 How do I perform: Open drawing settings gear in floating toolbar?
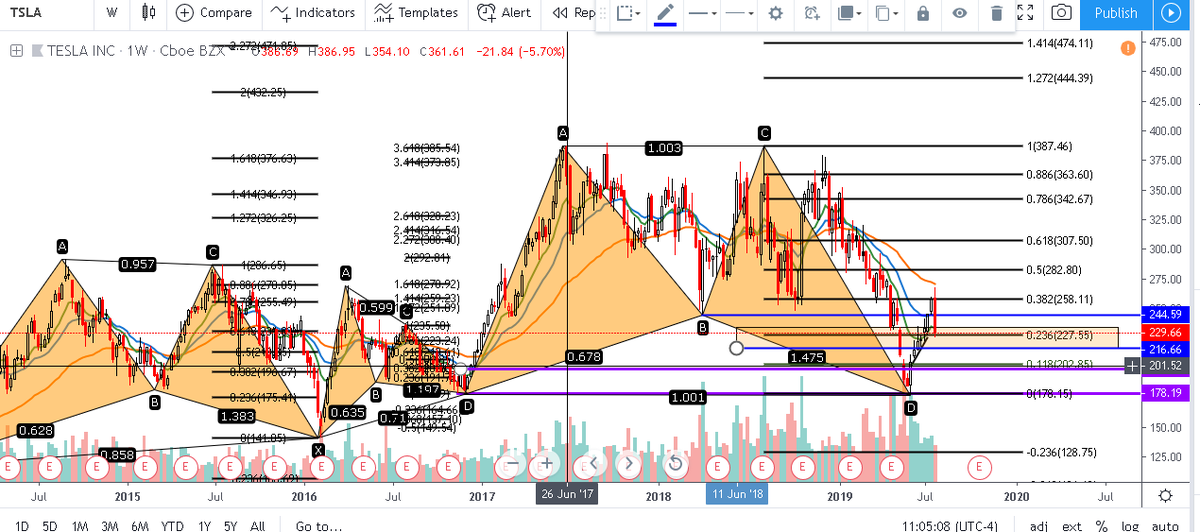click(x=774, y=14)
